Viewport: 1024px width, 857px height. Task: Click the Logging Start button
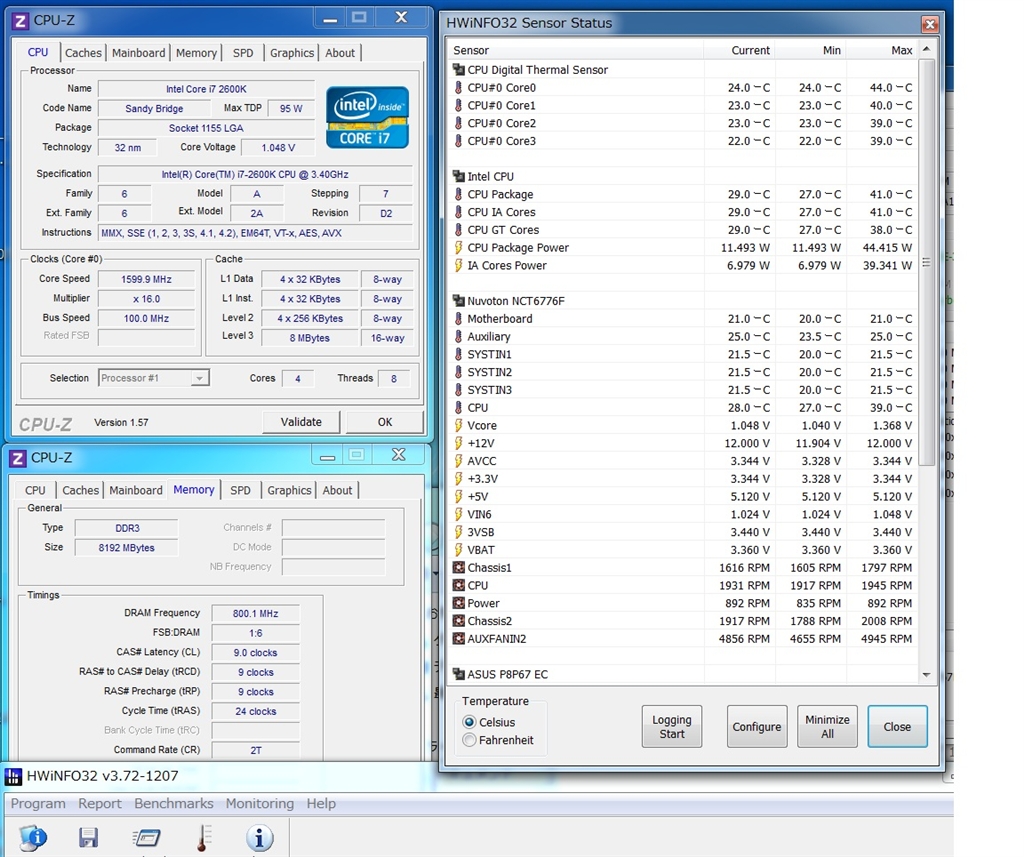coord(672,727)
